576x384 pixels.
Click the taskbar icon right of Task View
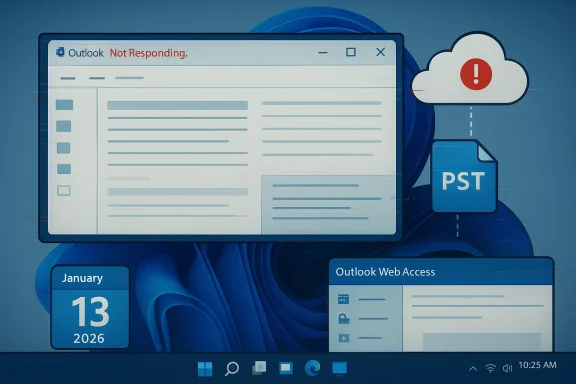click(286, 368)
